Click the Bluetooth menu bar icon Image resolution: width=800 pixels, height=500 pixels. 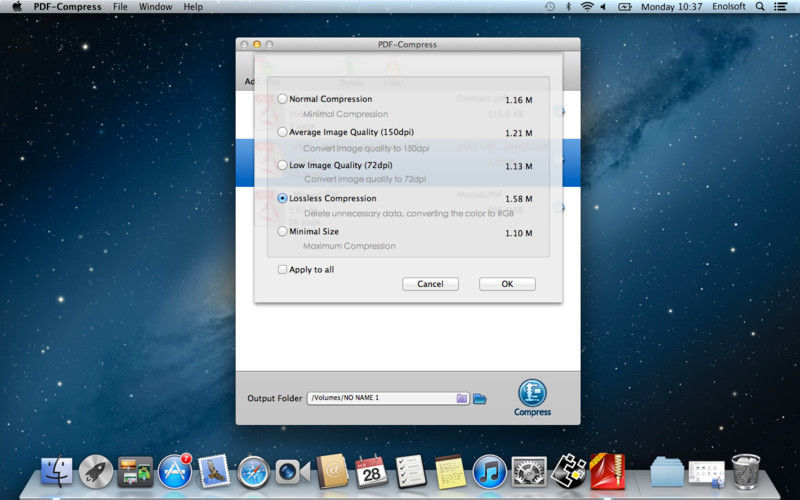tap(568, 7)
